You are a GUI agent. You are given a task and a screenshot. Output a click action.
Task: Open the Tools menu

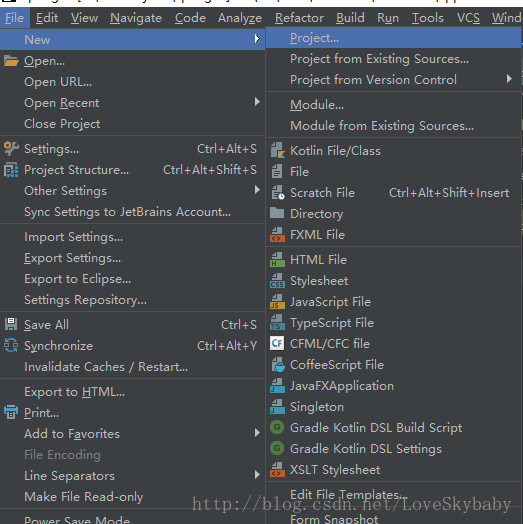point(428,18)
